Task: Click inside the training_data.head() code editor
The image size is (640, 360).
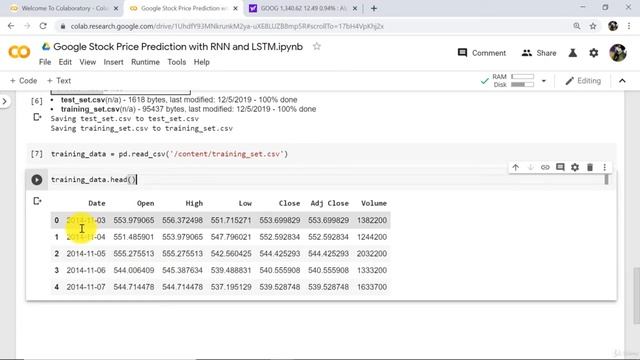Action: [x=326, y=180]
